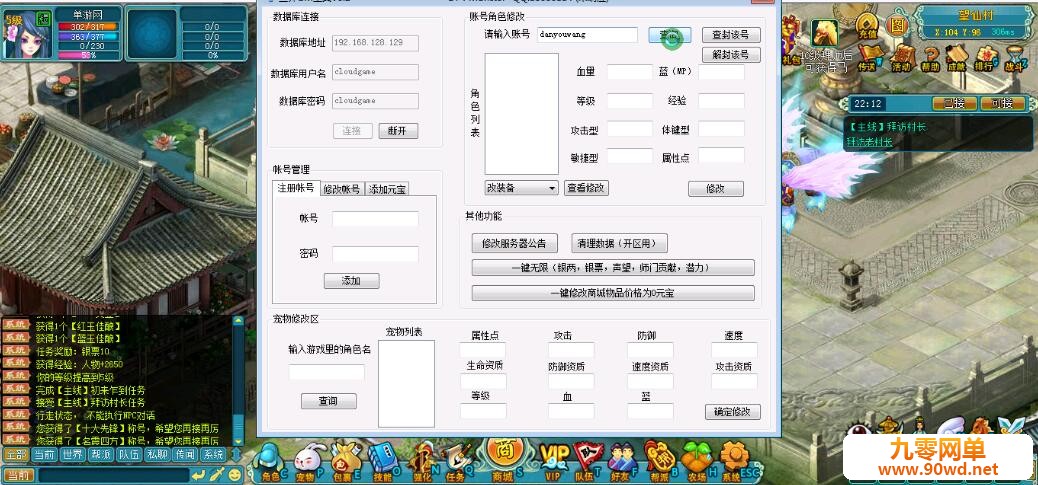Viewport: 1038px width, 485px height.
Task: Click the 充值 recharge coin icon
Action: tap(866, 25)
